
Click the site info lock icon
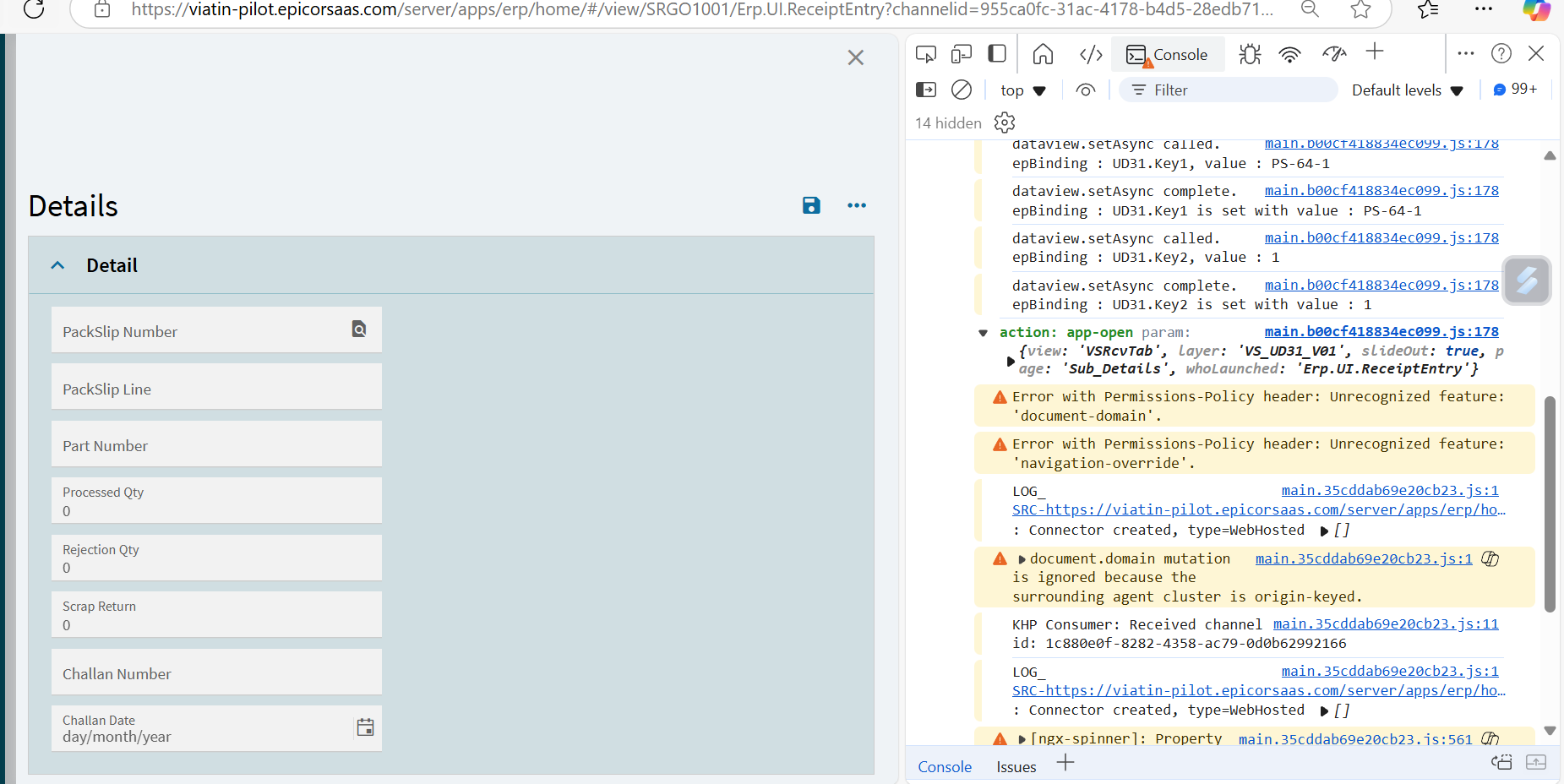tap(102, 9)
